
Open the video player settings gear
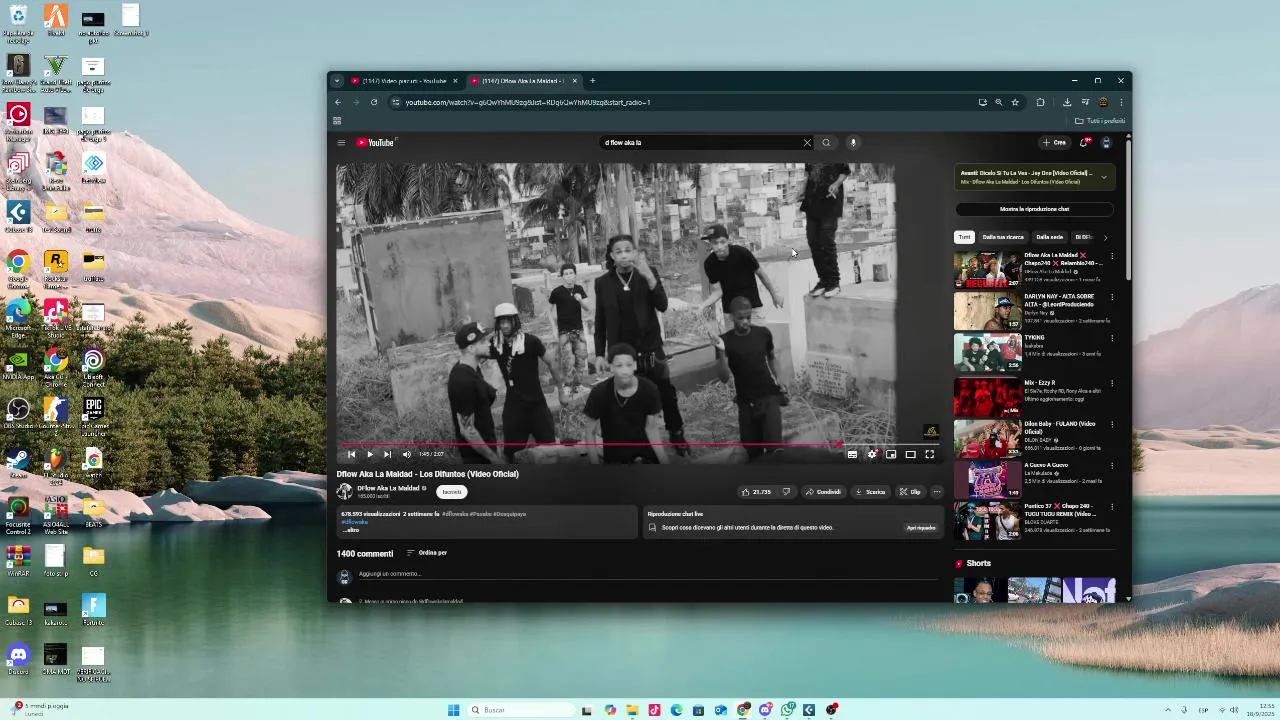click(872, 454)
